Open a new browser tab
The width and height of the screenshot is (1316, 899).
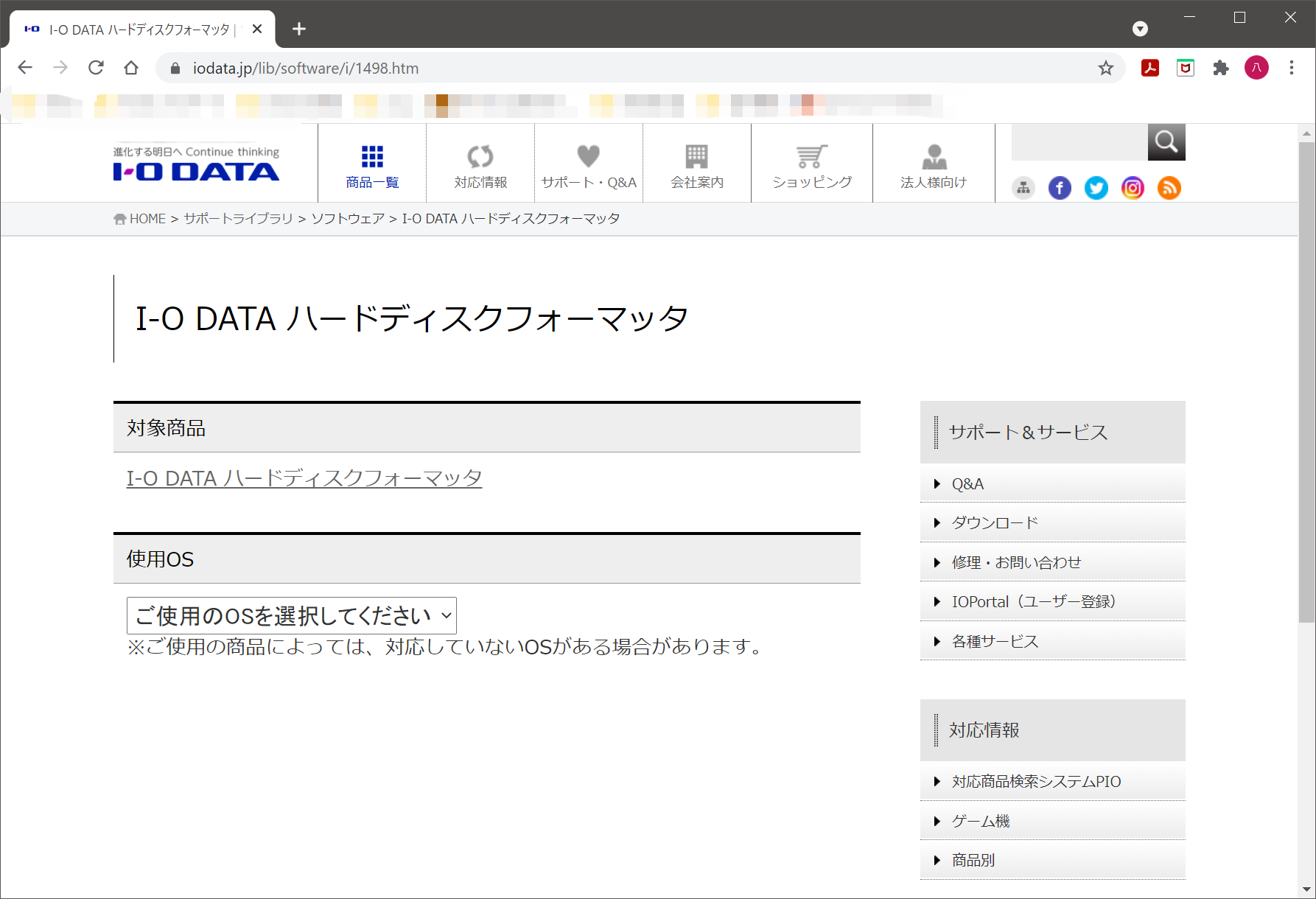pos(298,29)
